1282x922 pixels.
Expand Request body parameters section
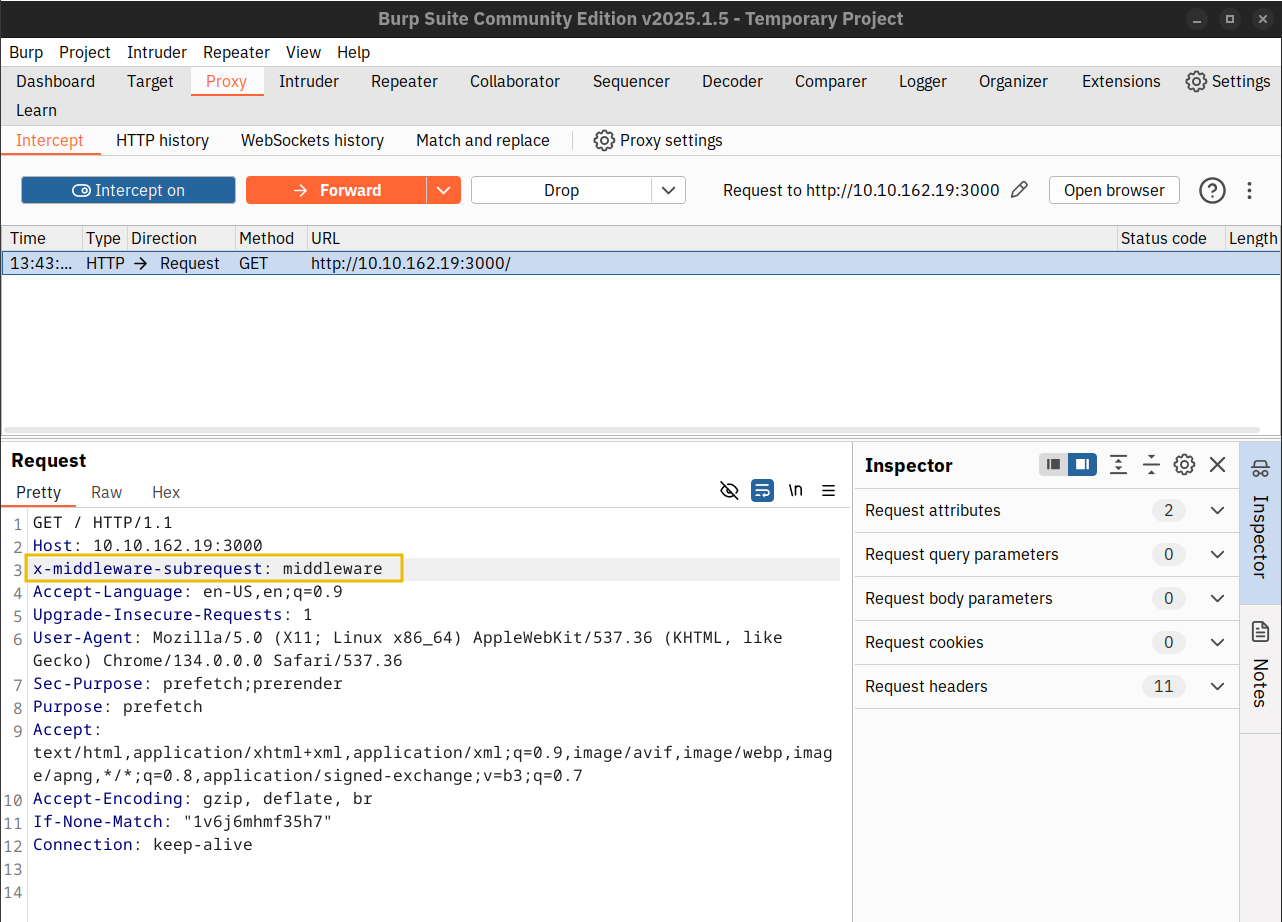pyautogui.click(x=1047, y=598)
